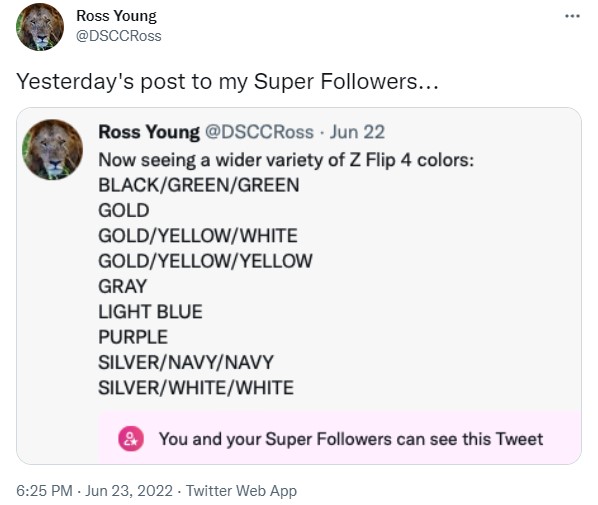The height and width of the screenshot is (505, 598).
Task: Open the quoted tweet's lion avatar
Action: 53,150
